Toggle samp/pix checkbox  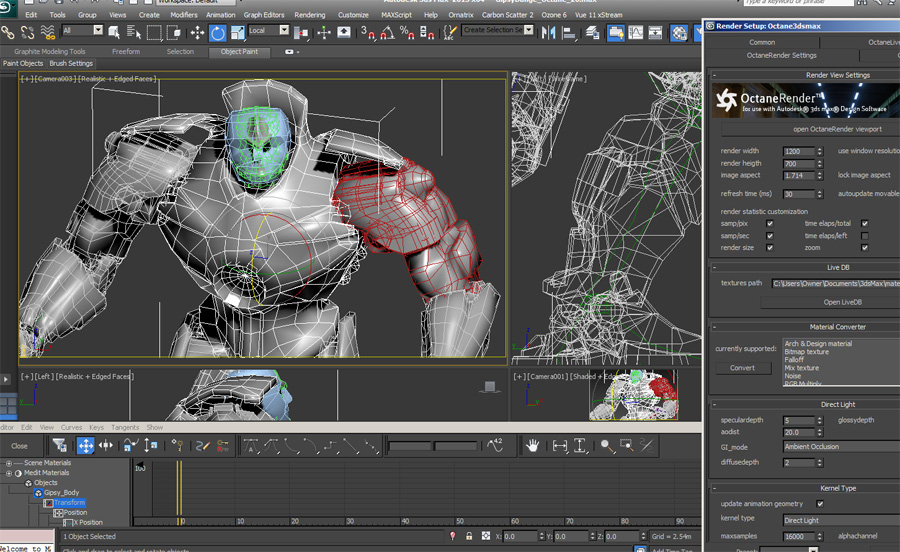[x=770, y=223]
